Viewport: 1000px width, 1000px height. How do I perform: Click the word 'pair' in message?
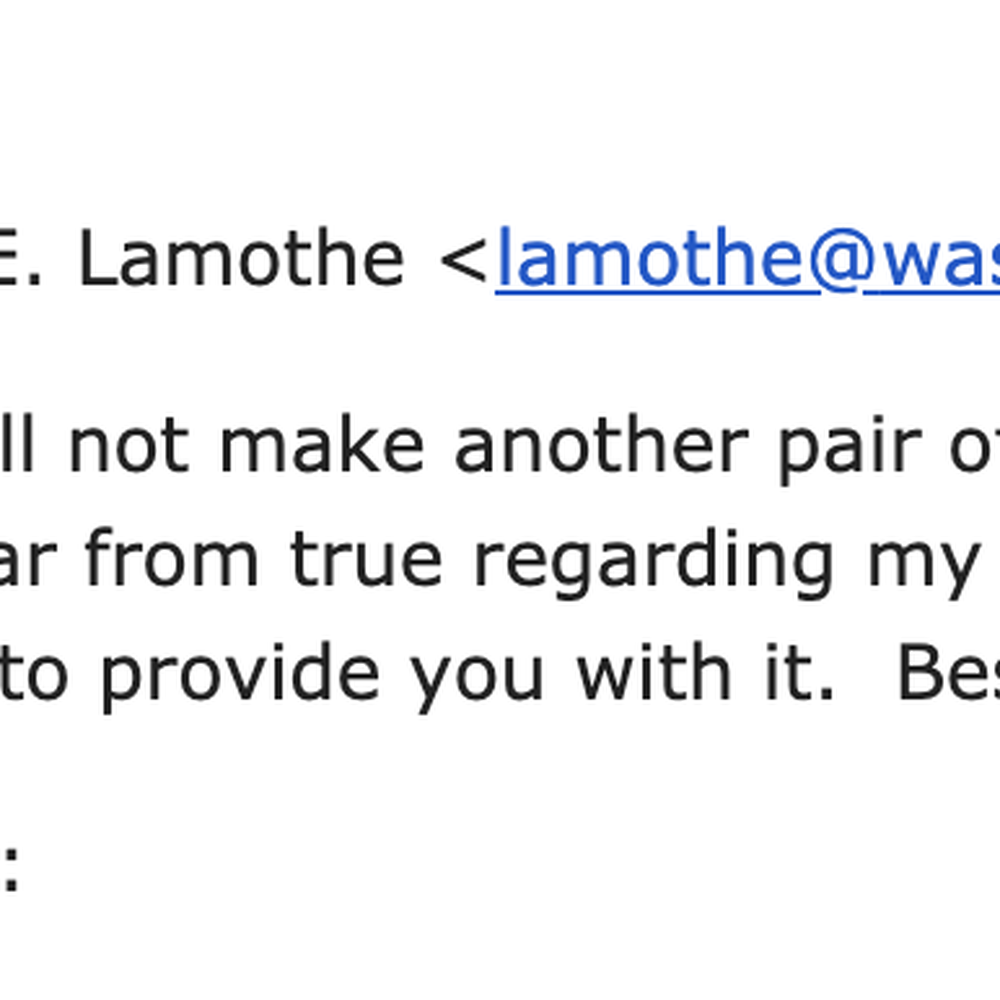[850, 445]
